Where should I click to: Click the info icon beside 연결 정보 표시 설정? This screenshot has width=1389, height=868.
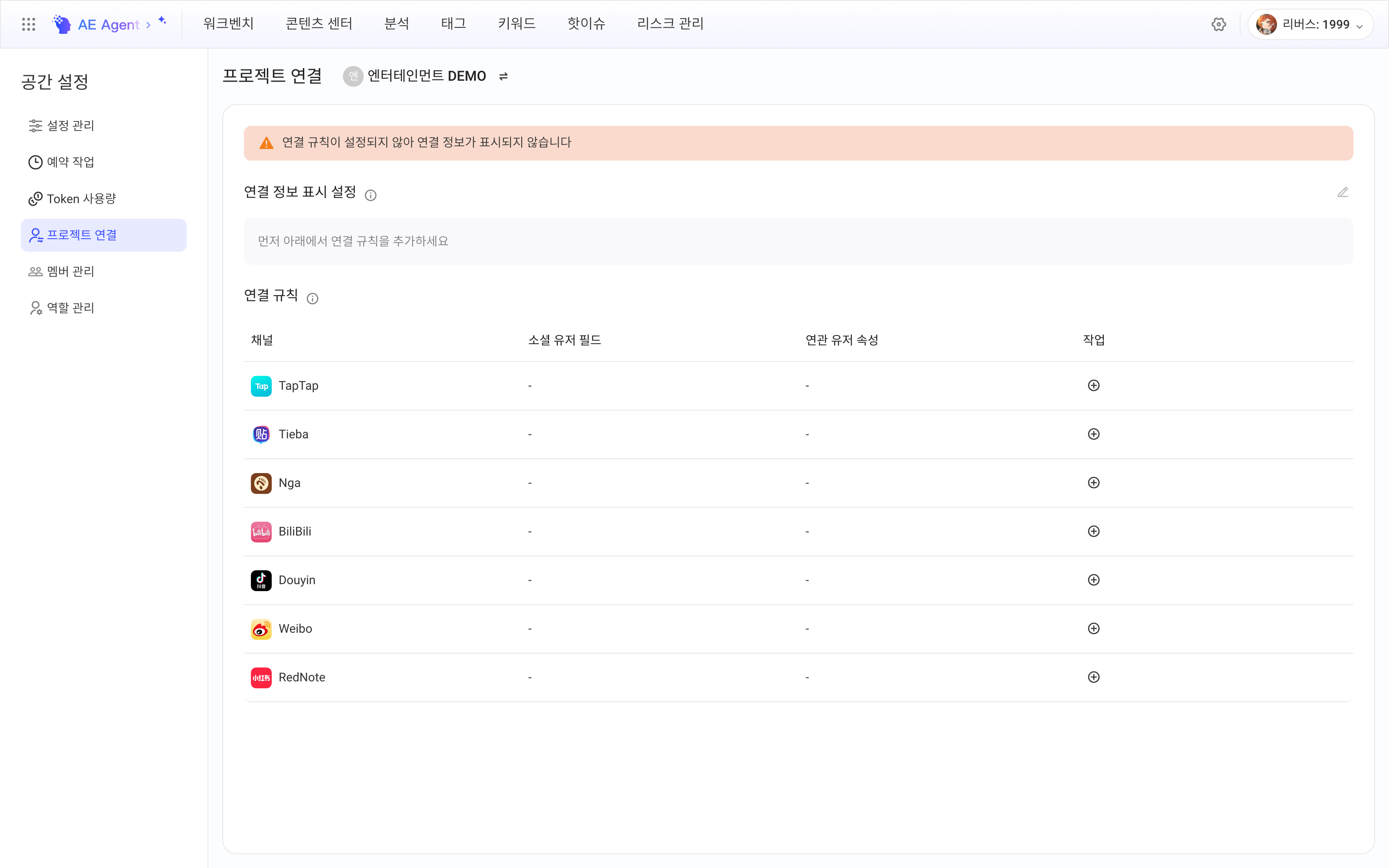click(371, 195)
